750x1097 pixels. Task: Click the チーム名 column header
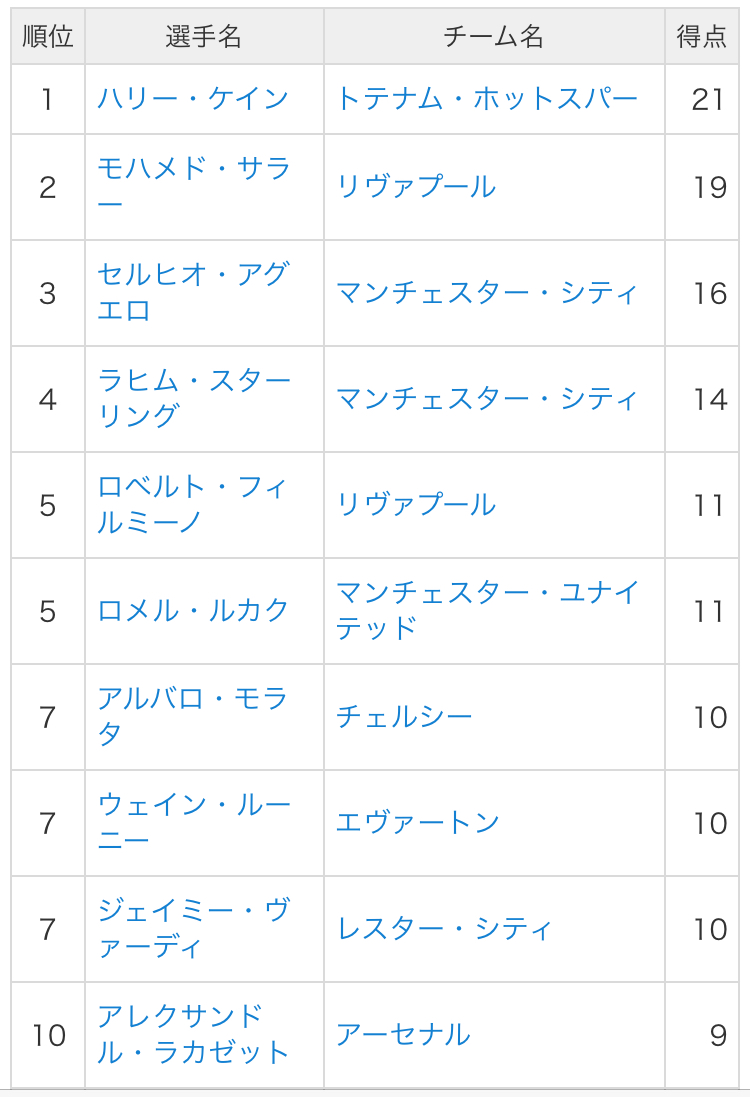pyautogui.click(x=494, y=38)
